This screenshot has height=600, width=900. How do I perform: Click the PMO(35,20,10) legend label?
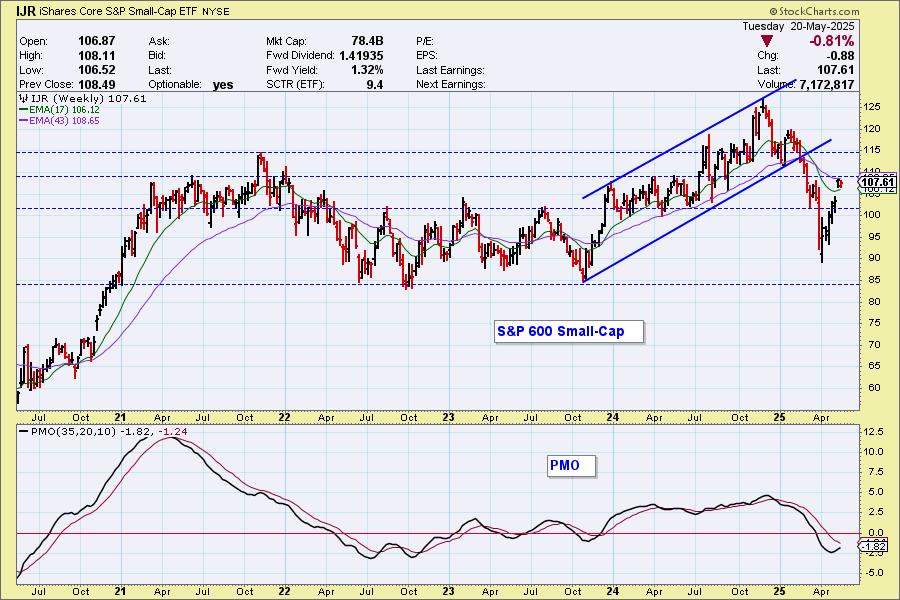tap(69, 431)
